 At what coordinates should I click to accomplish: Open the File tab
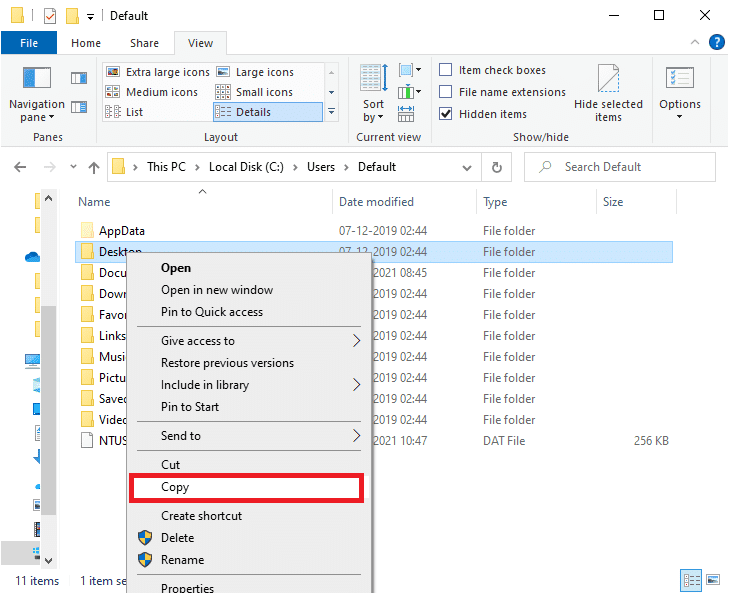point(29,43)
